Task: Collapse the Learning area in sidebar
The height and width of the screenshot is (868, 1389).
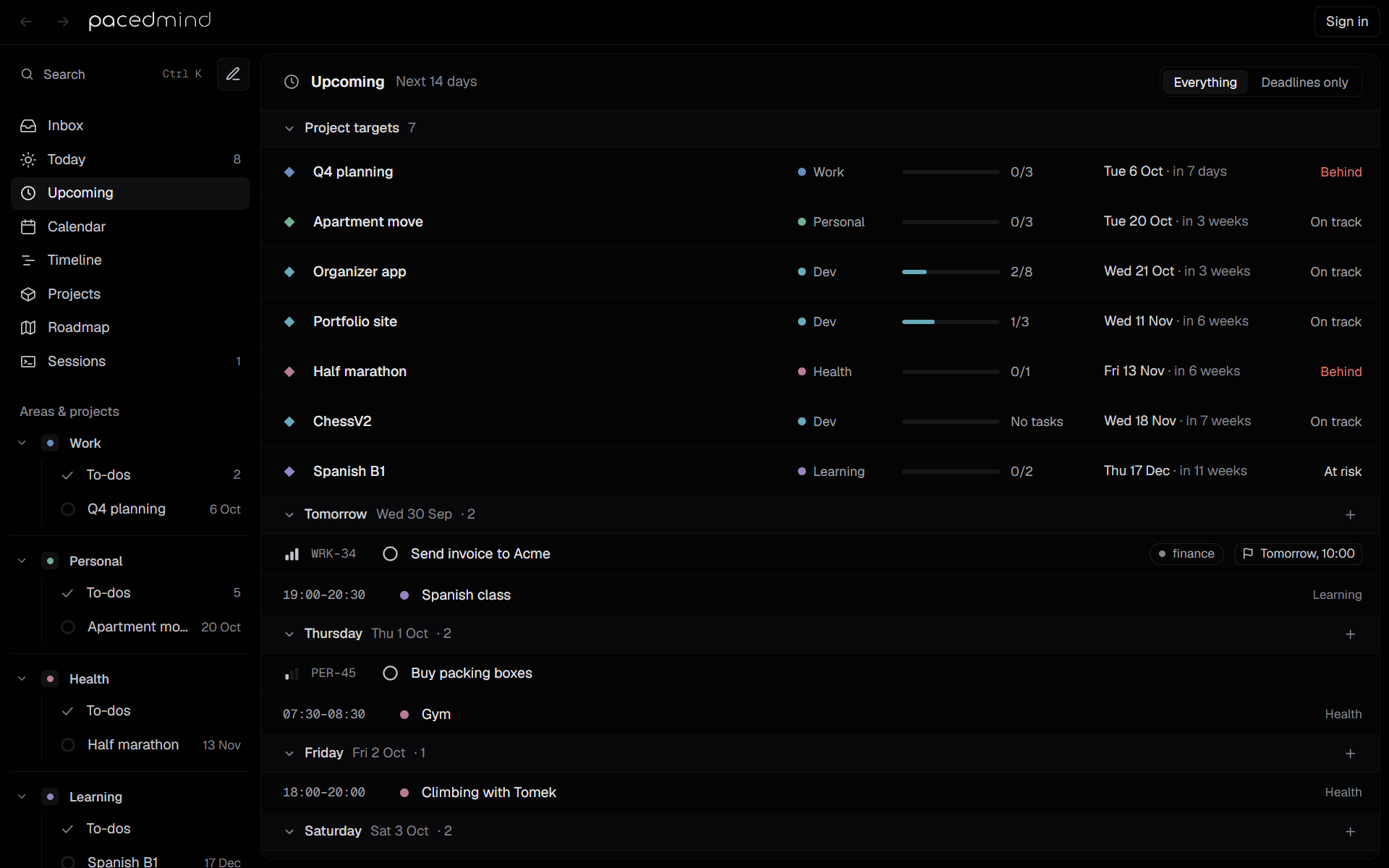Action: click(x=22, y=796)
